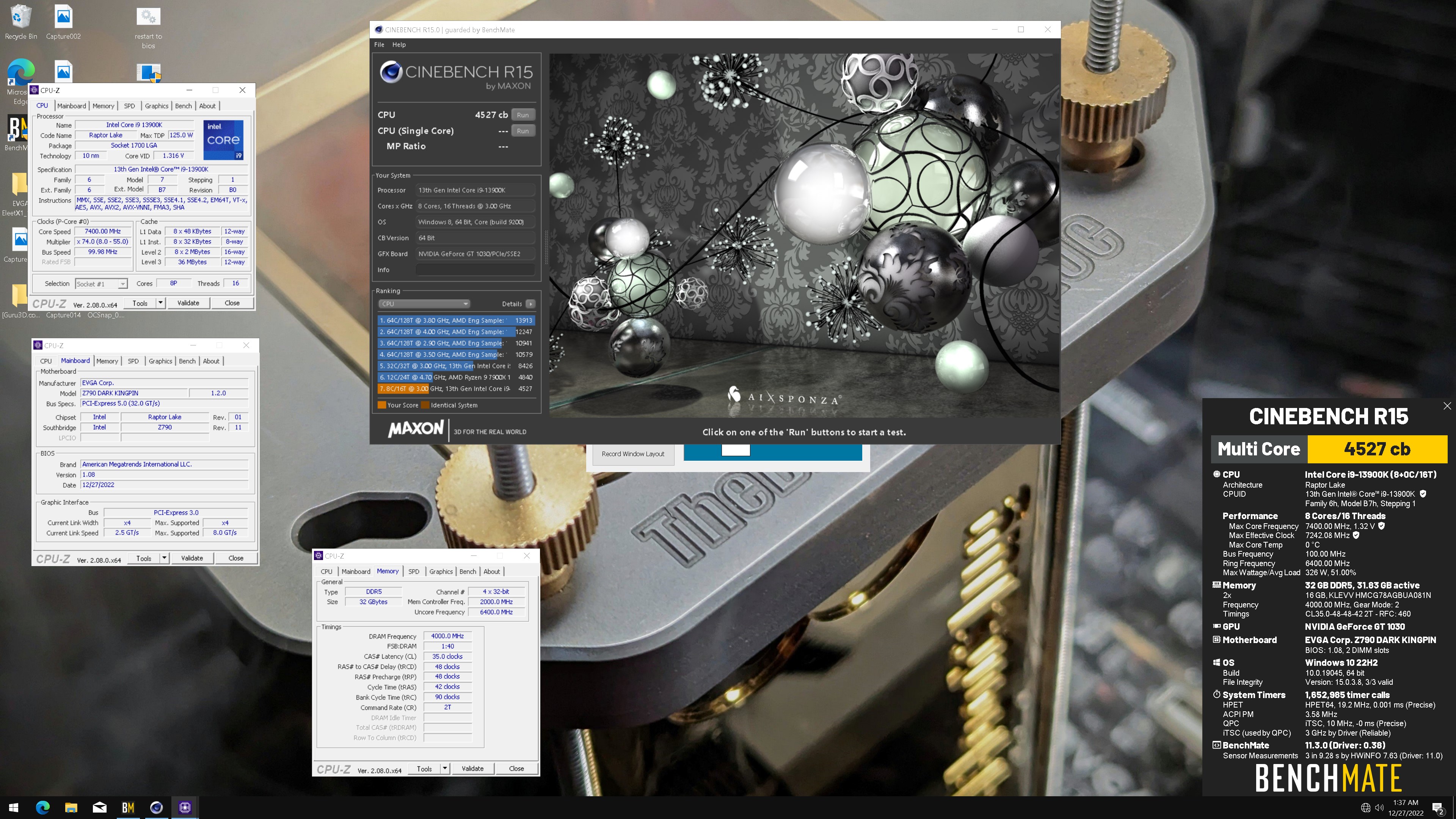1456x819 pixels.
Task: Click the BIOS Date value 12/27/2022
Action: coord(164,485)
